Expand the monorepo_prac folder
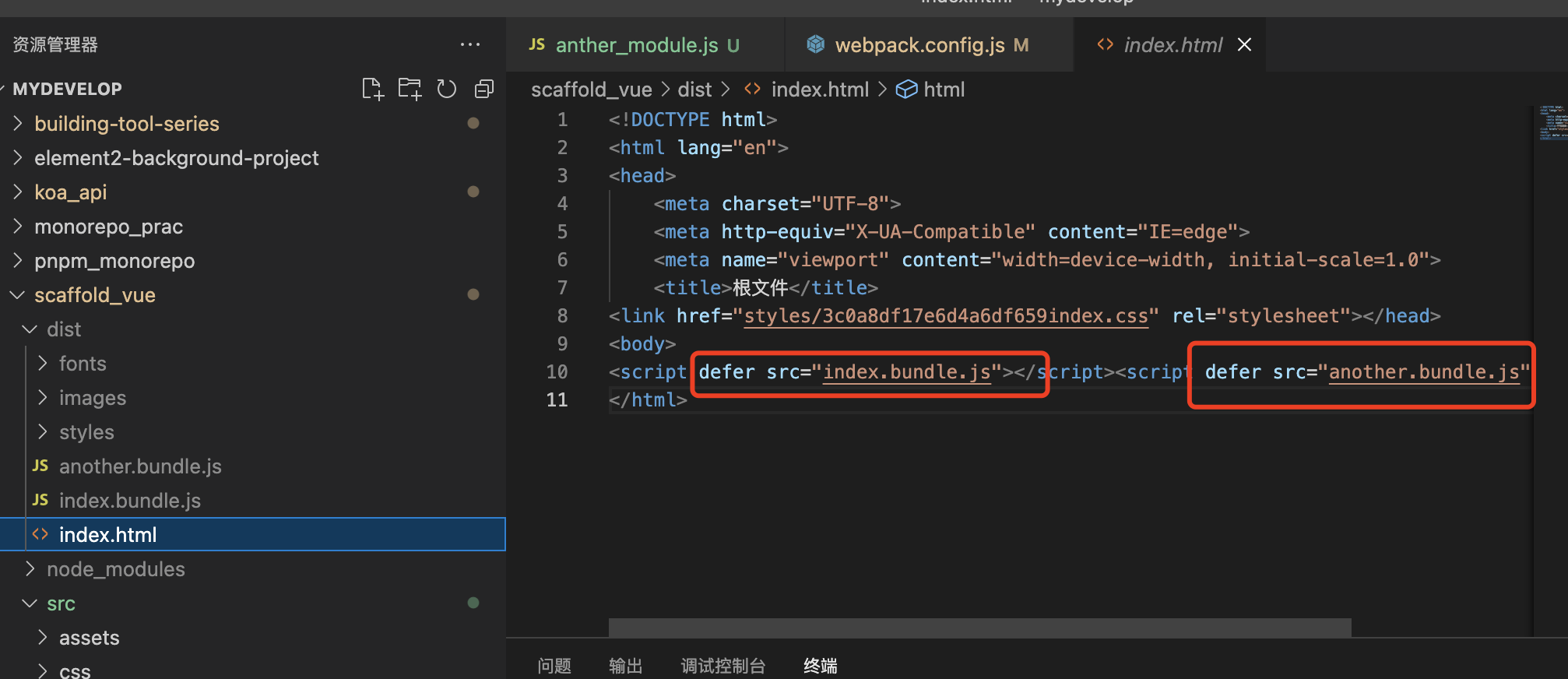The image size is (1568, 679). coord(253,226)
